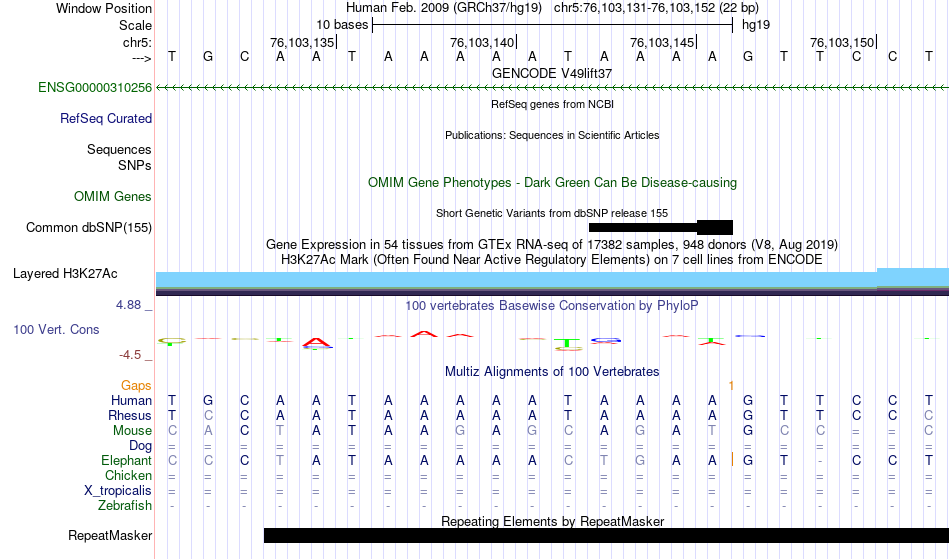Click Short Genetic Variants from dbSNP title
This screenshot has height=559, width=950.
[x=552, y=213]
